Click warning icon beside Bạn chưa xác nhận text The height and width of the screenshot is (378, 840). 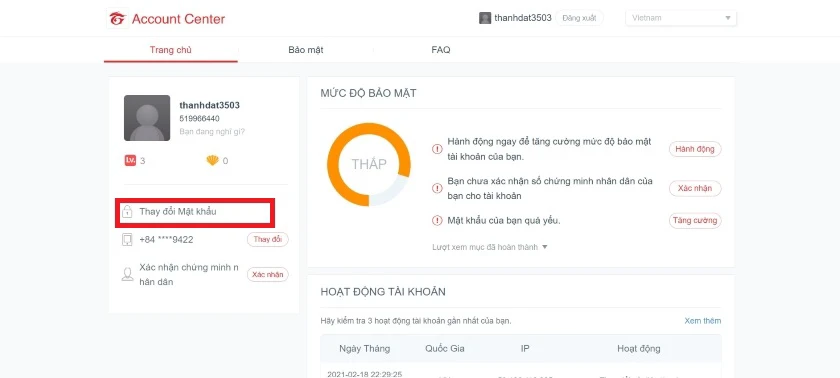click(x=437, y=188)
